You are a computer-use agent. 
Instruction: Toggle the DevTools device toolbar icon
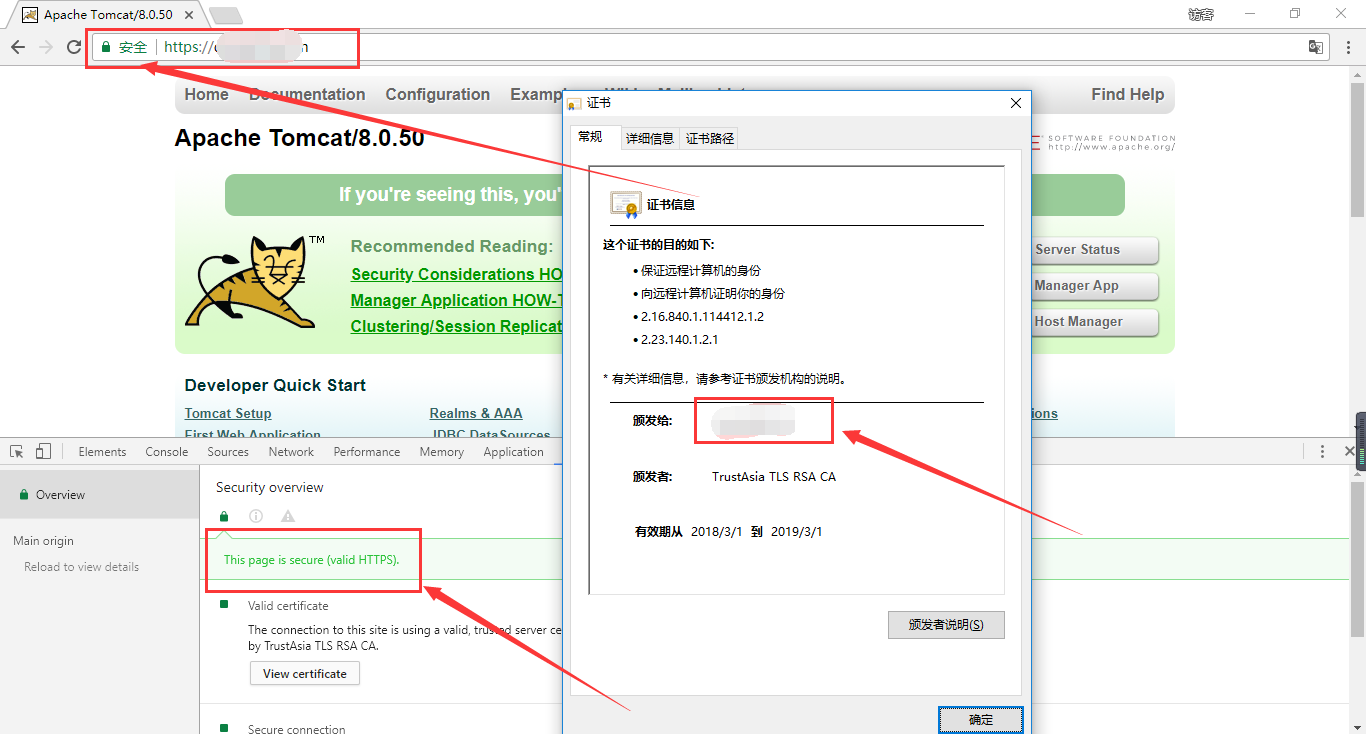coord(43,452)
